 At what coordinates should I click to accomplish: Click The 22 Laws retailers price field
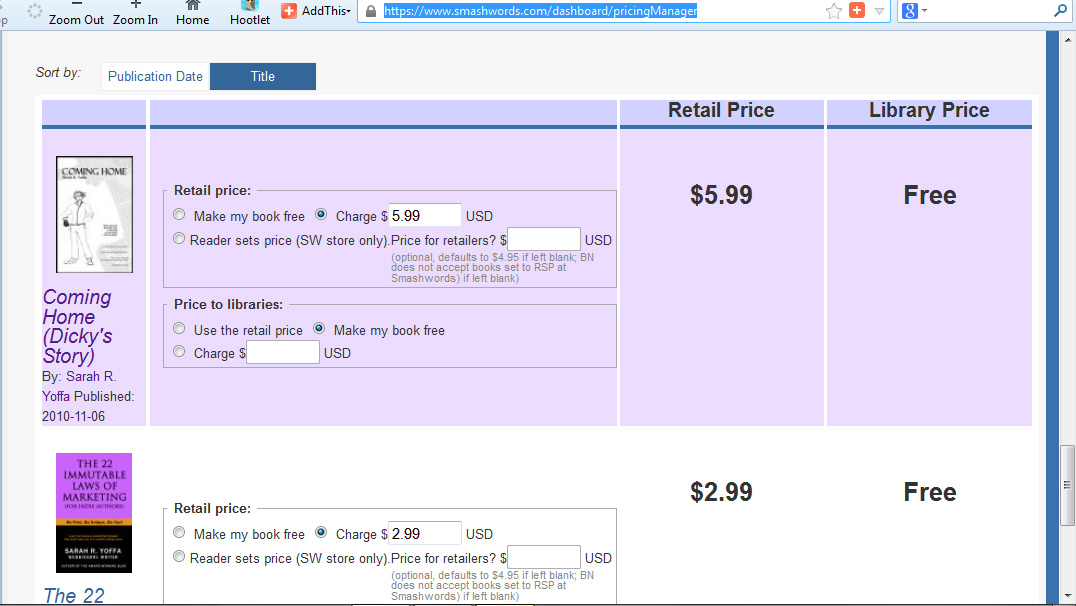543,557
